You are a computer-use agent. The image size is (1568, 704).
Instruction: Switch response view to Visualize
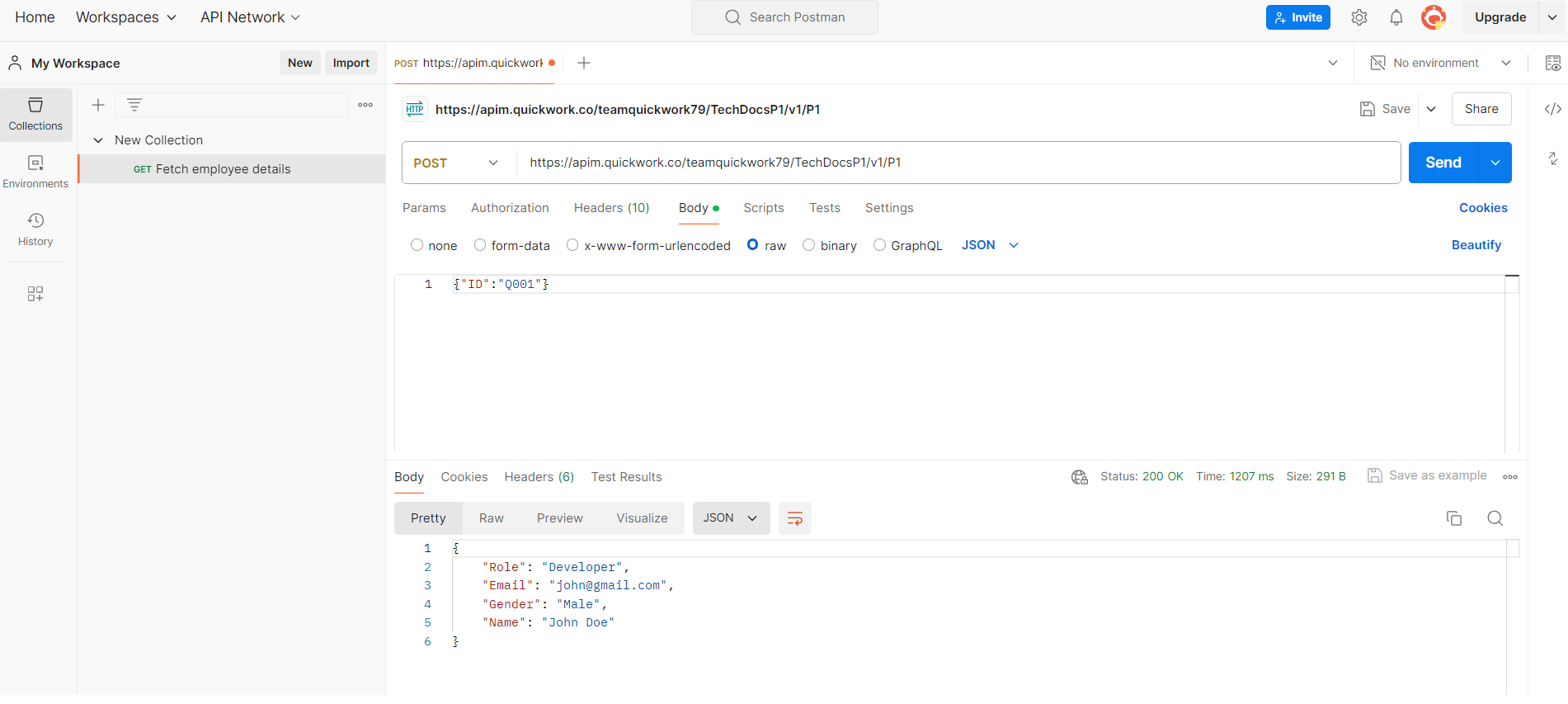(x=643, y=518)
